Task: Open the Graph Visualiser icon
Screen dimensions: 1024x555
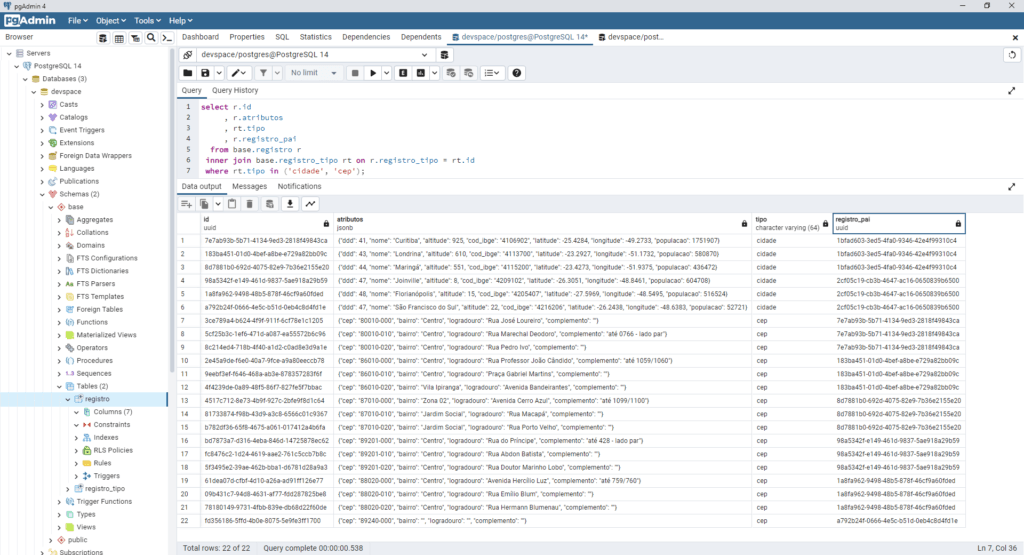Action: (x=310, y=204)
